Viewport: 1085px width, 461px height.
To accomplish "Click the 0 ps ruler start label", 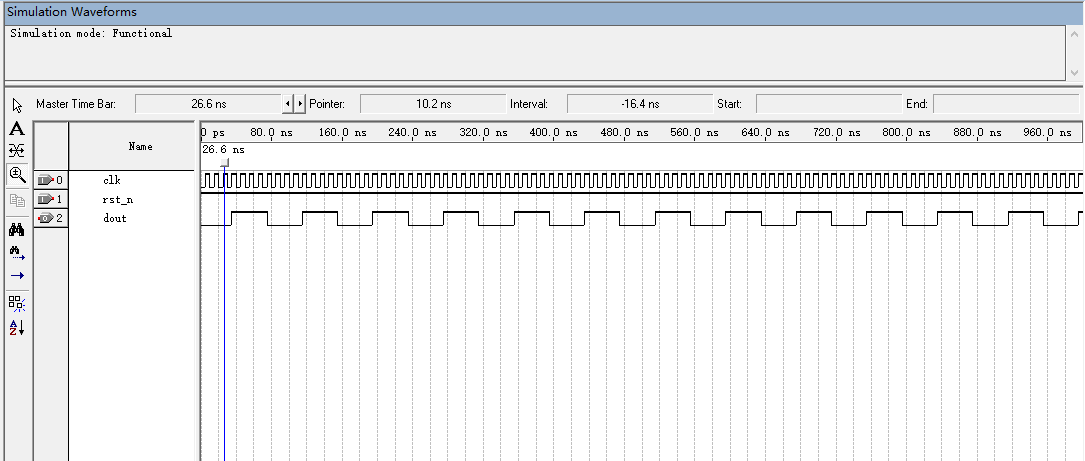I will (x=213, y=132).
